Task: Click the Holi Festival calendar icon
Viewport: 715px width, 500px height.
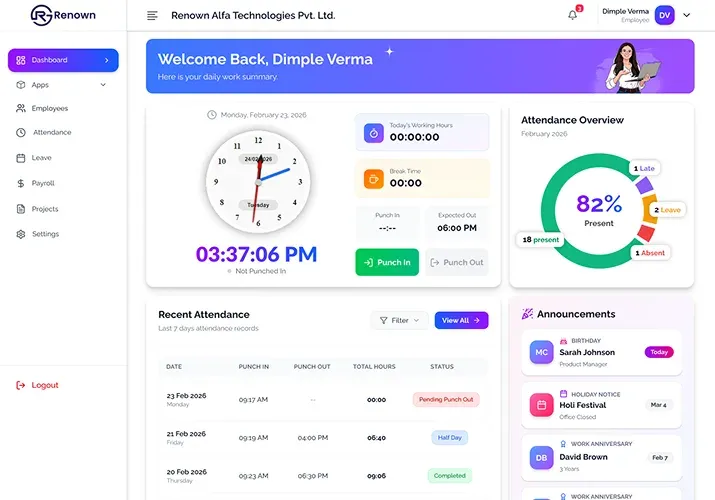Action: (x=542, y=405)
